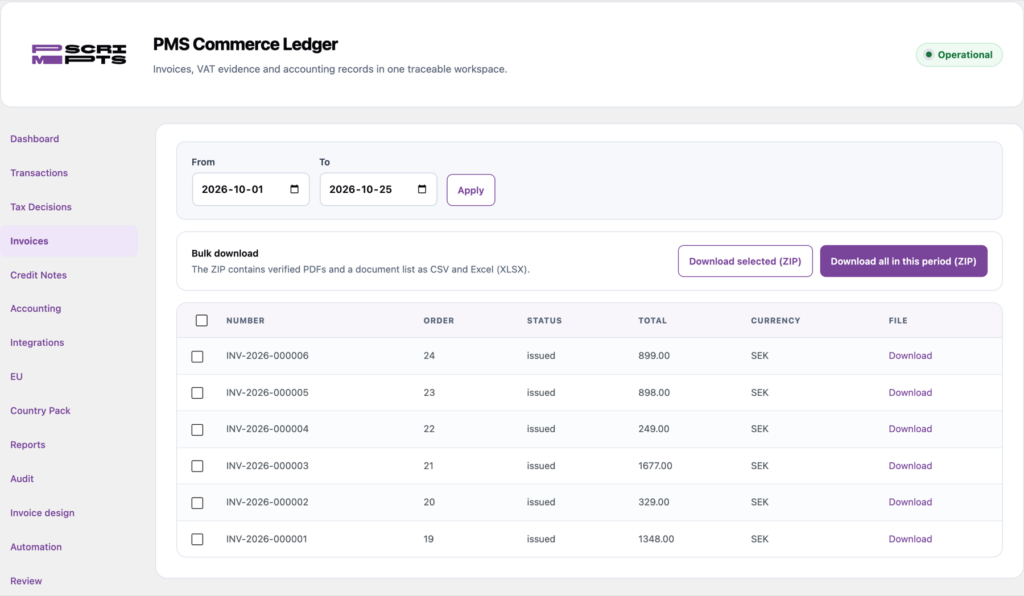The width and height of the screenshot is (1024, 596).
Task: Click invoice number INV-2026-000006
Action: [x=267, y=356]
